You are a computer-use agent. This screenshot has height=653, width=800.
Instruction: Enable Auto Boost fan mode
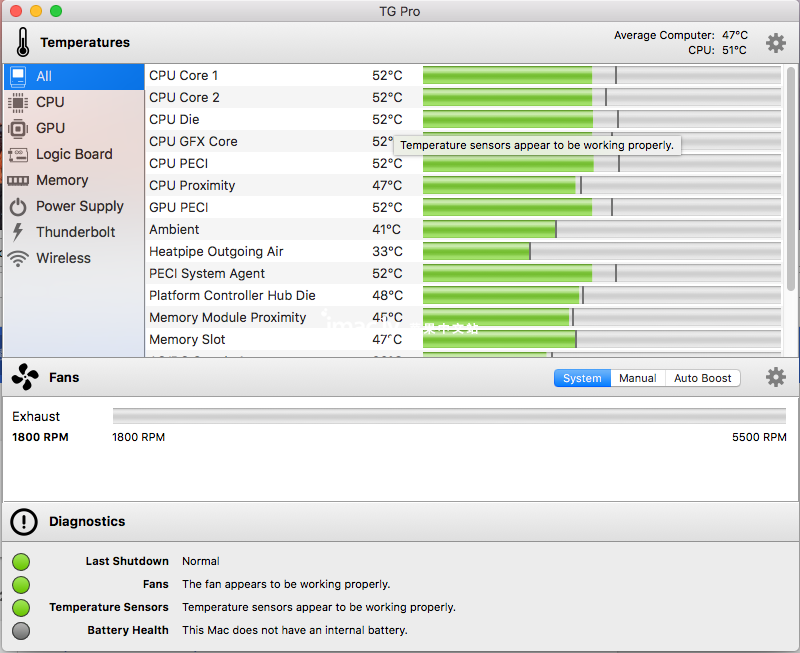tap(702, 378)
